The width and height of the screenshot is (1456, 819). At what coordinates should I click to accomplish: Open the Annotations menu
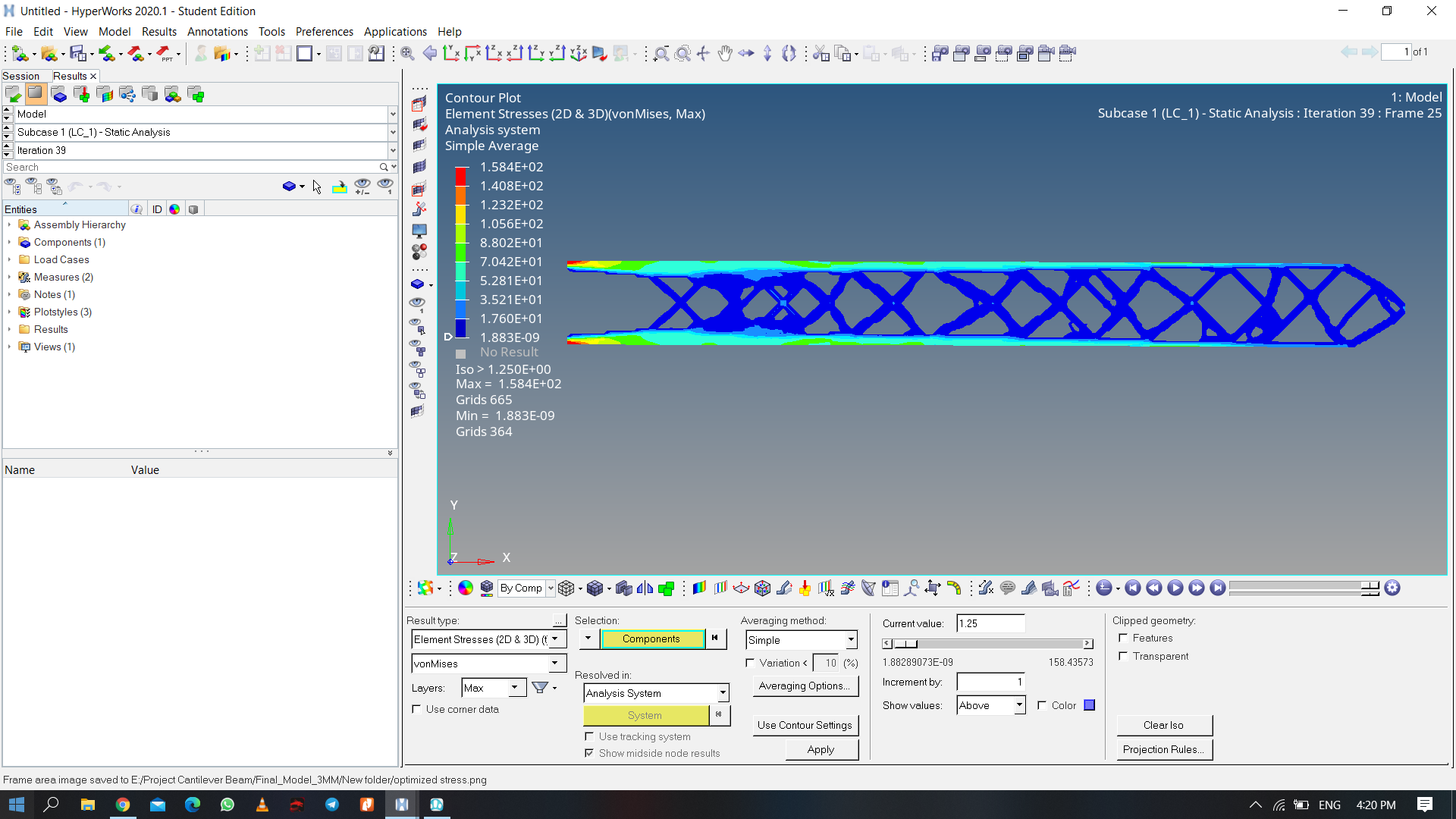[218, 32]
